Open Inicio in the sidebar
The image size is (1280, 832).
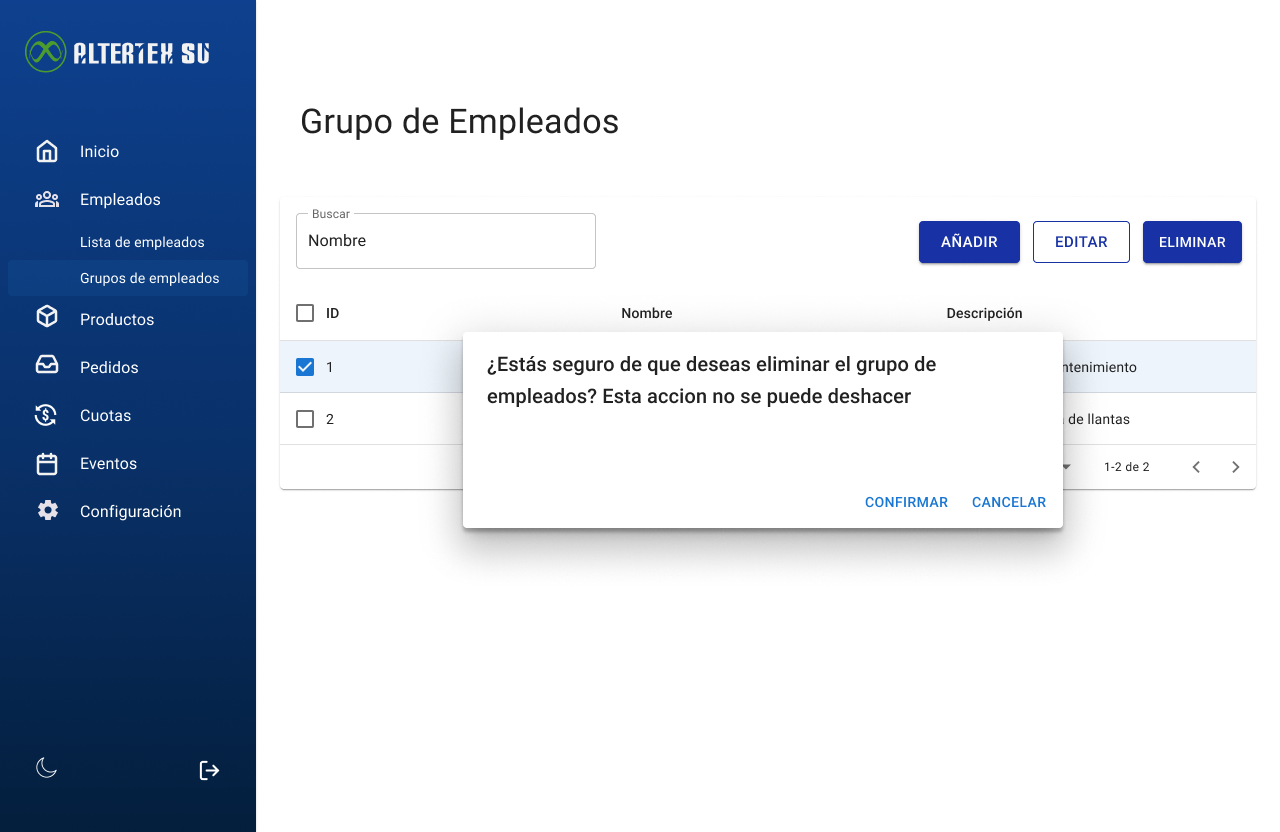(128, 152)
